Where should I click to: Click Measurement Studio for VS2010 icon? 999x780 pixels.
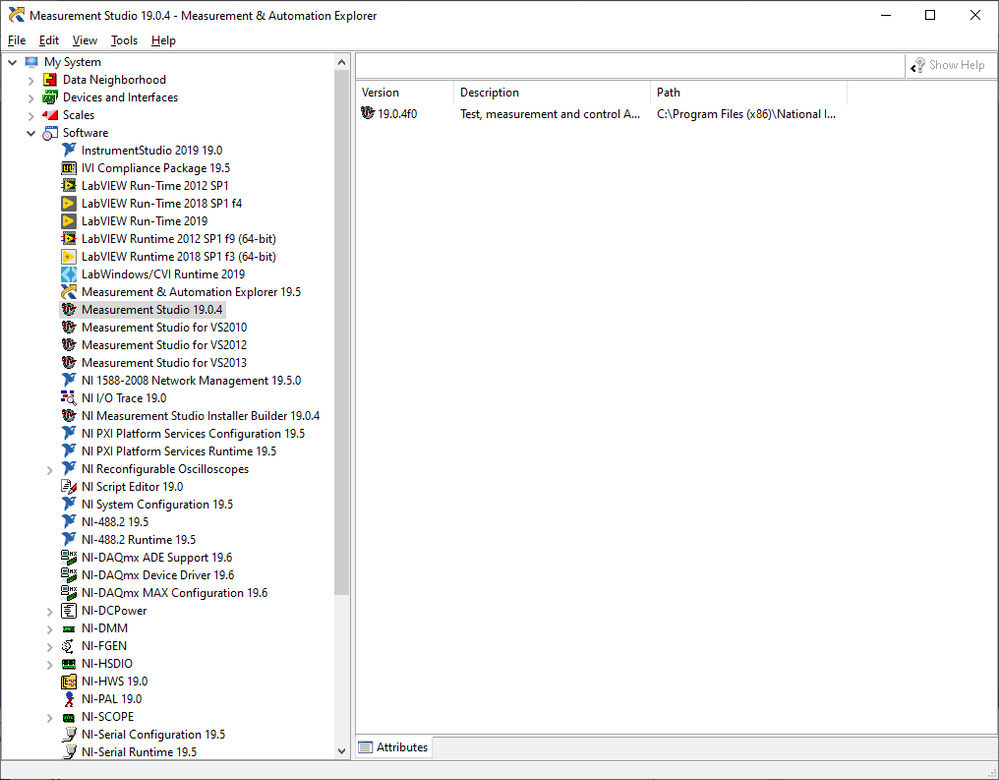click(x=69, y=328)
